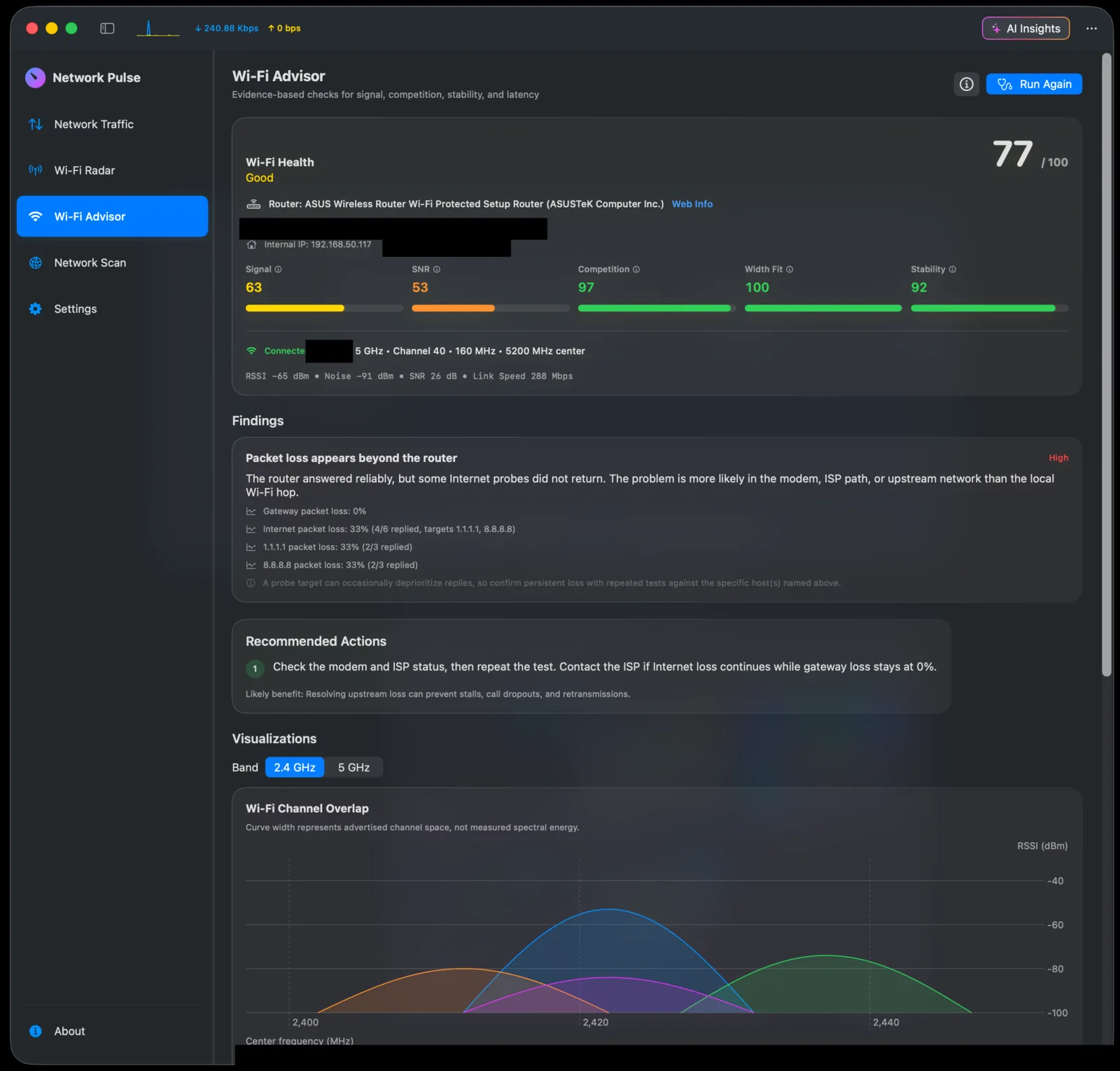Click the Settings gear icon
Viewport: 1120px width, 1071px height.
click(x=36, y=309)
